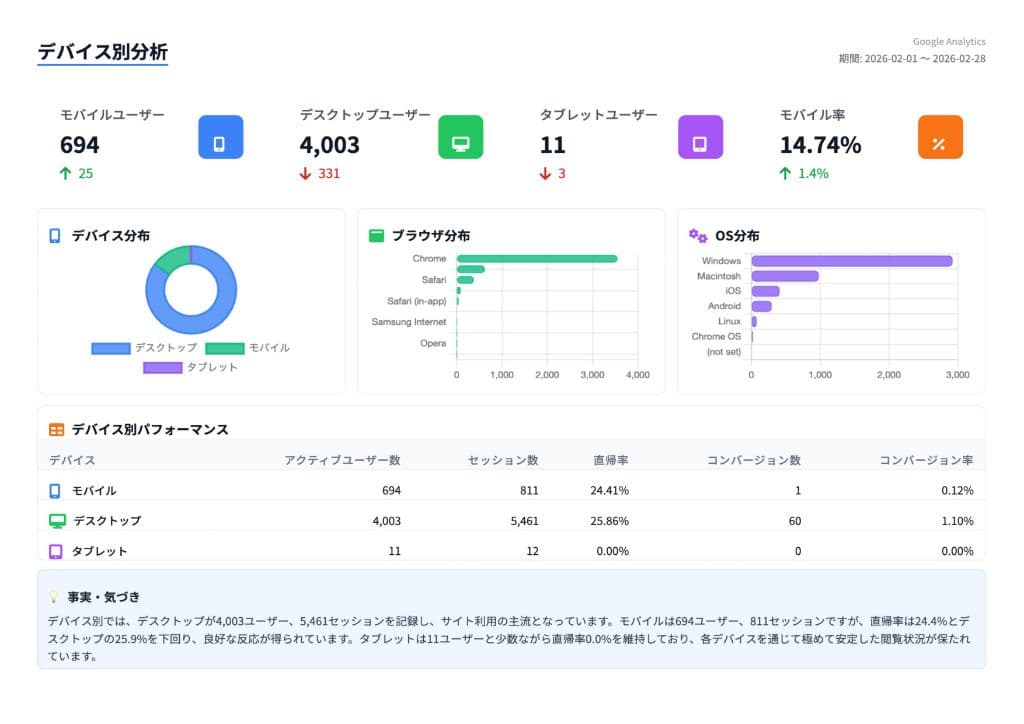Click the lightbulb icon in 事実・気づき section
1024x724 pixels.
(51, 597)
